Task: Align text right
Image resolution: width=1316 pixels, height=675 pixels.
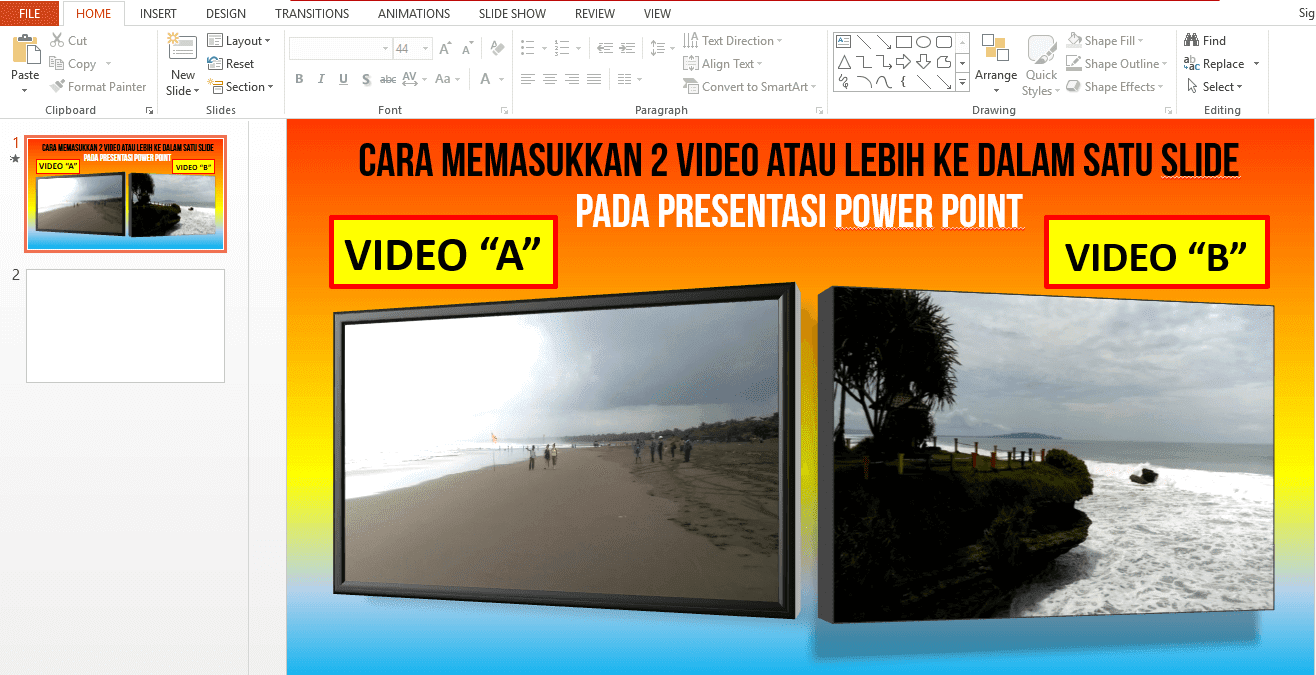Action: (572, 79)
